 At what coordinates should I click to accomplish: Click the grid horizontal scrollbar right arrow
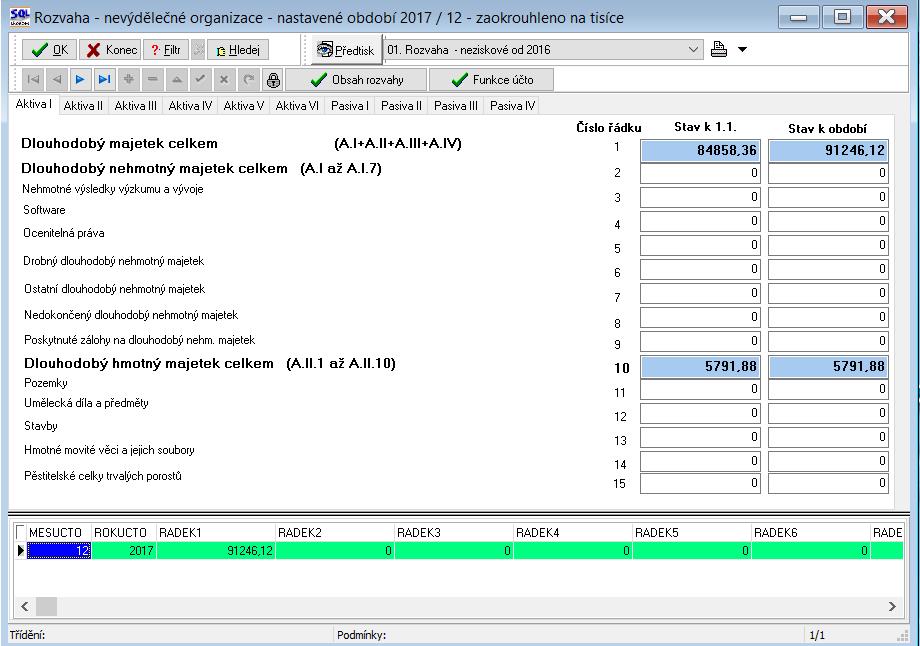point(892,607)
